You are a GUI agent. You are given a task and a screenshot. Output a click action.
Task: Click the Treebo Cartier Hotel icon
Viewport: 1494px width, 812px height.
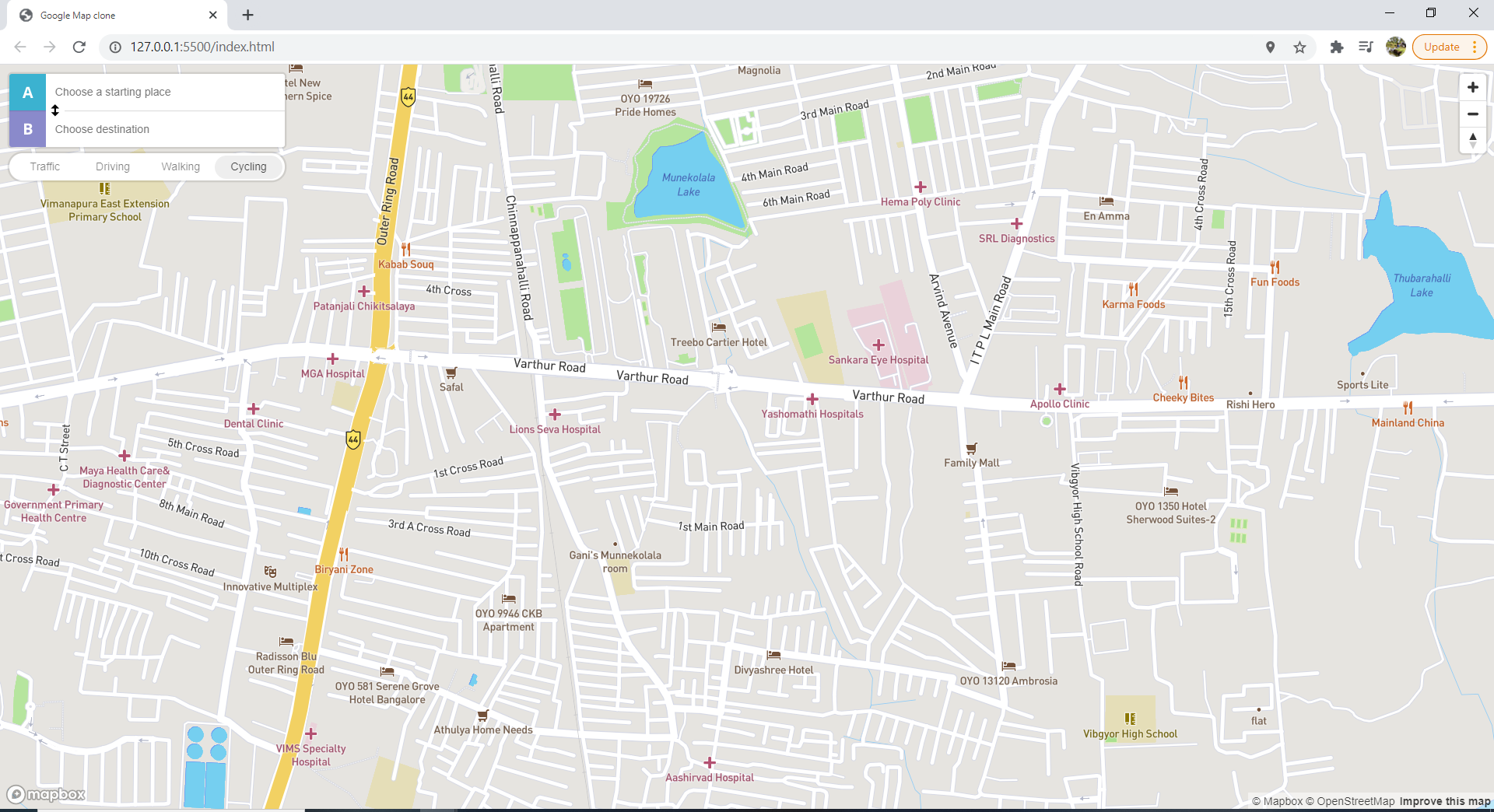[719, 327]
